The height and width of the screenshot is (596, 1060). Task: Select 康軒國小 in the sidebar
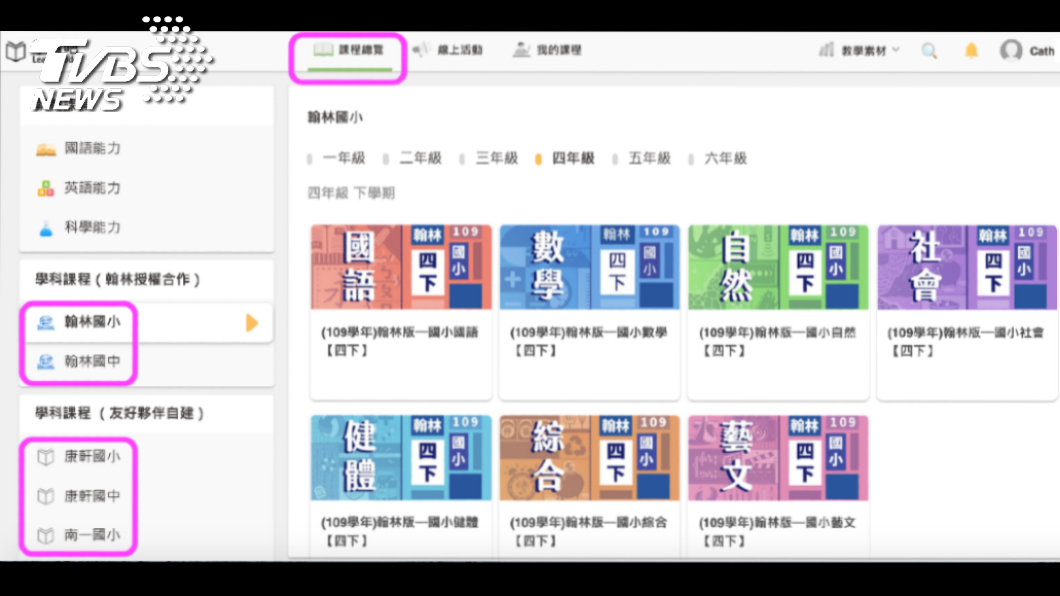point(93,456)
